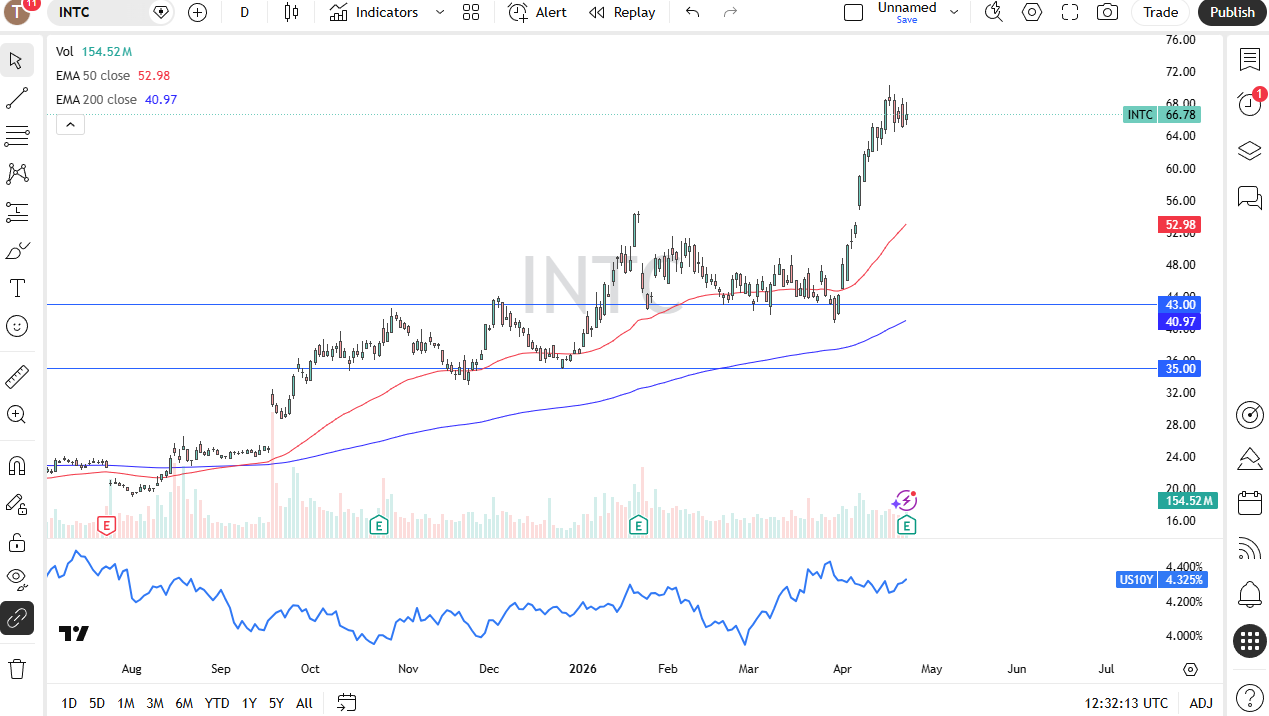This screenshot has height=716, width=1269.
Task: Open timezone menu at 12:32:13 UTC
Action: pos(1126,703)
